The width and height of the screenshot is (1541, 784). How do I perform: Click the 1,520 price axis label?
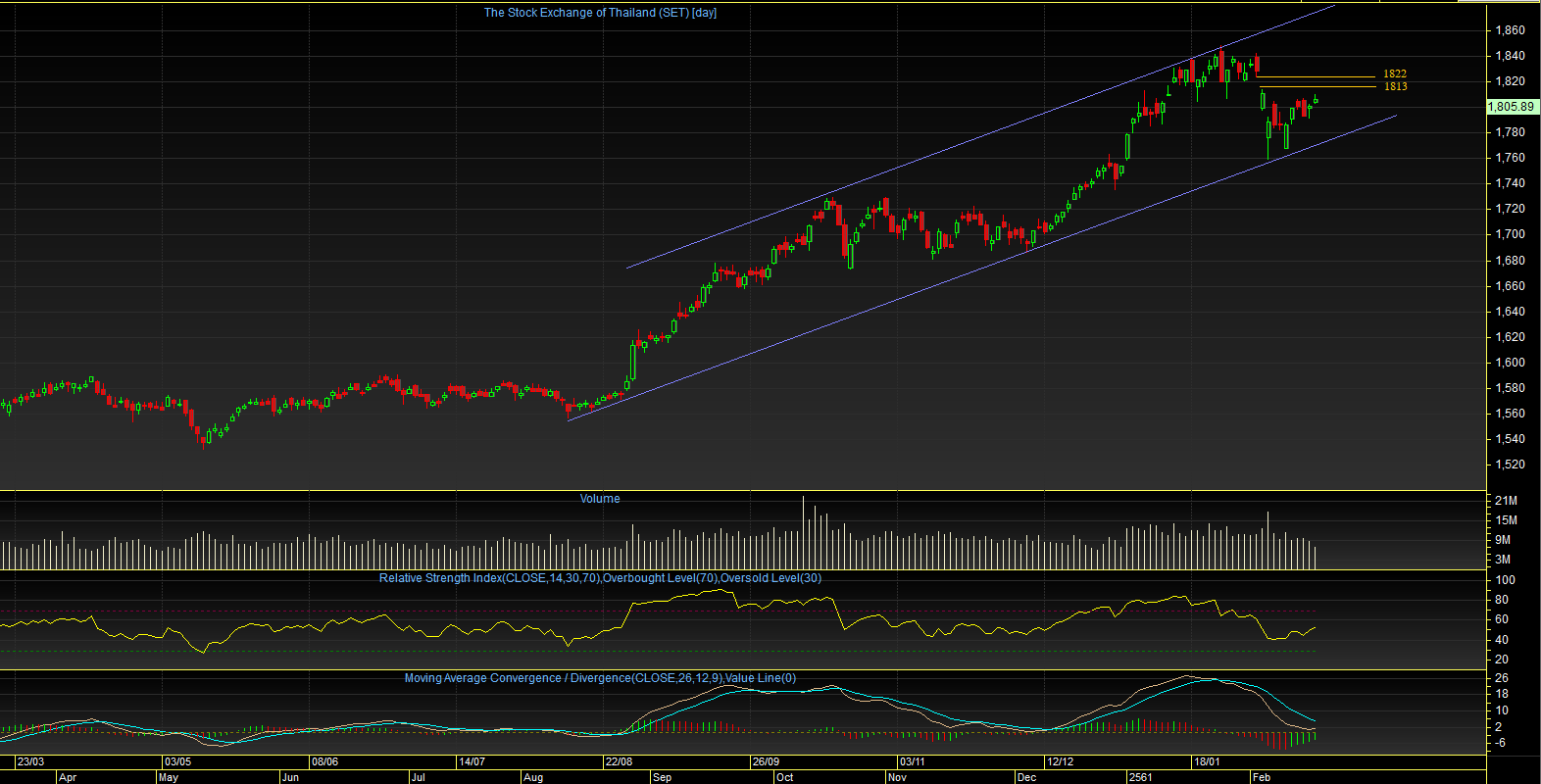pyautogui.click(x=1510, y=465)
